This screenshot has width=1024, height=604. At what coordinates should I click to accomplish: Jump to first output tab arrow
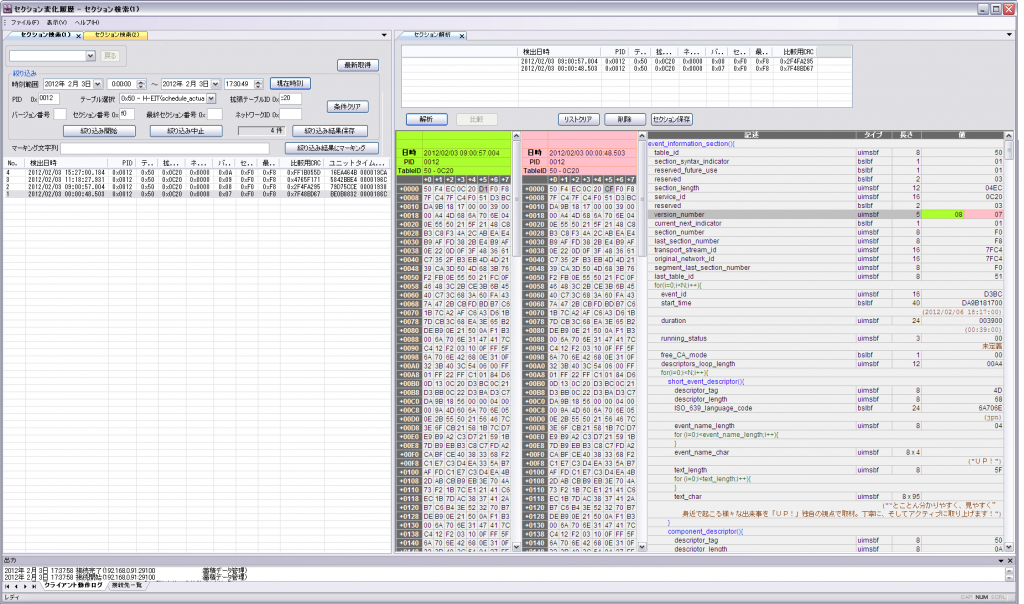[x=7, y=586]
